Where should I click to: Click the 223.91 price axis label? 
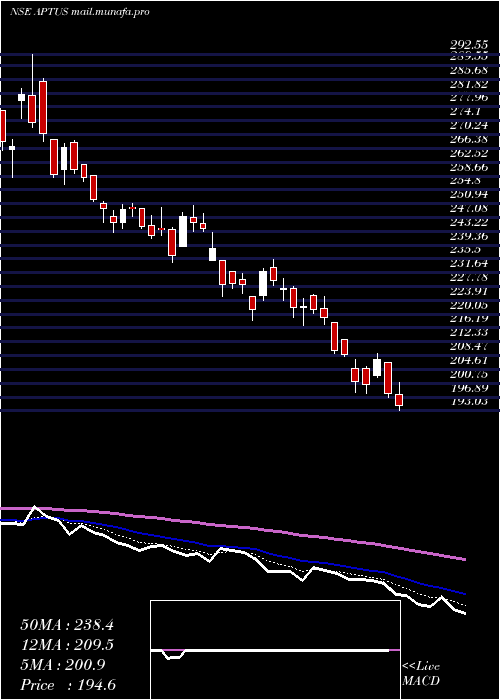pyautogui.click(x=469, y=291)
